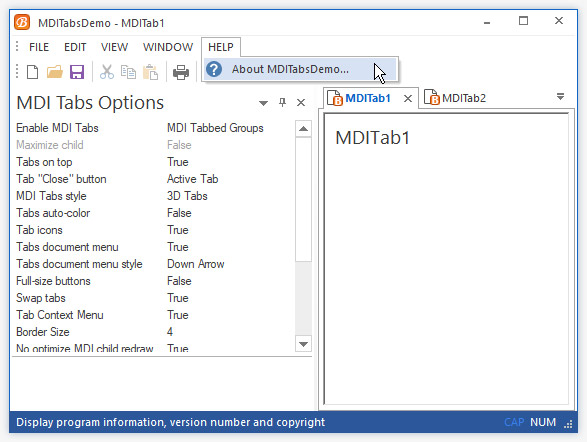Click the MDITabsDemo application logo icon
Image resolution: width=587 pixels, height=442 pixels.
tap(22, 22)
